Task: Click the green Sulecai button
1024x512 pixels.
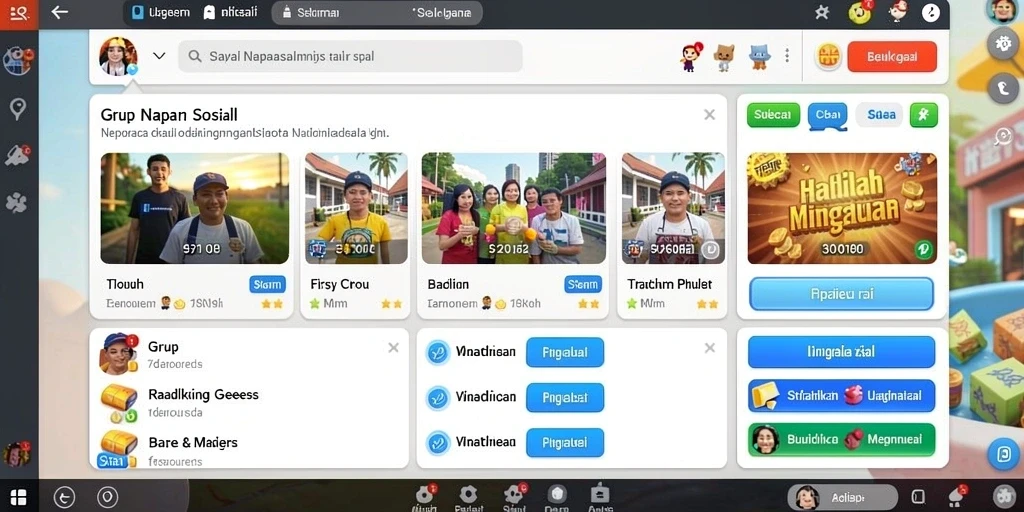Action: click(x=773, y=115)
